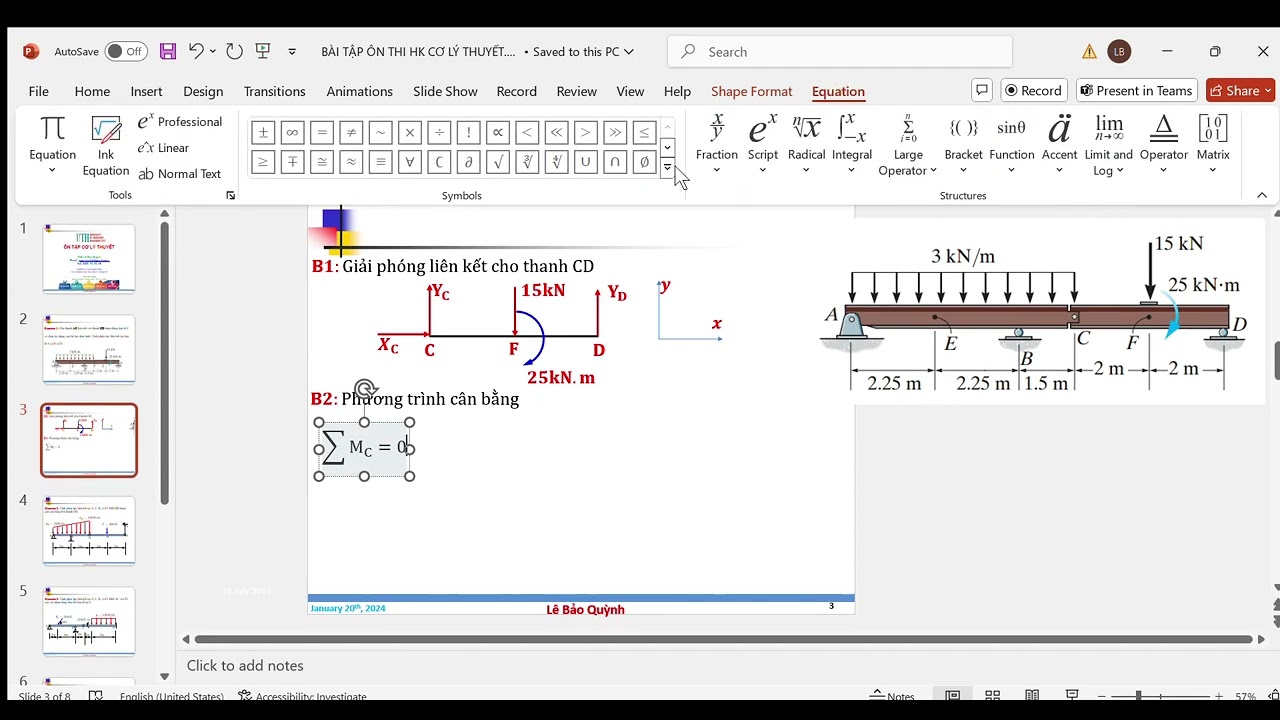Insert the infinity symbol

pos(292,131)
